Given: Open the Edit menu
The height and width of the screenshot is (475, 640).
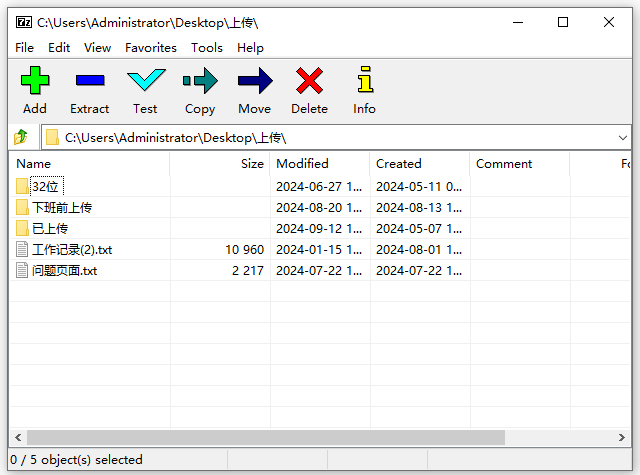Looking at the screenshot, I should pyautogui.click(x=59, y=48).
